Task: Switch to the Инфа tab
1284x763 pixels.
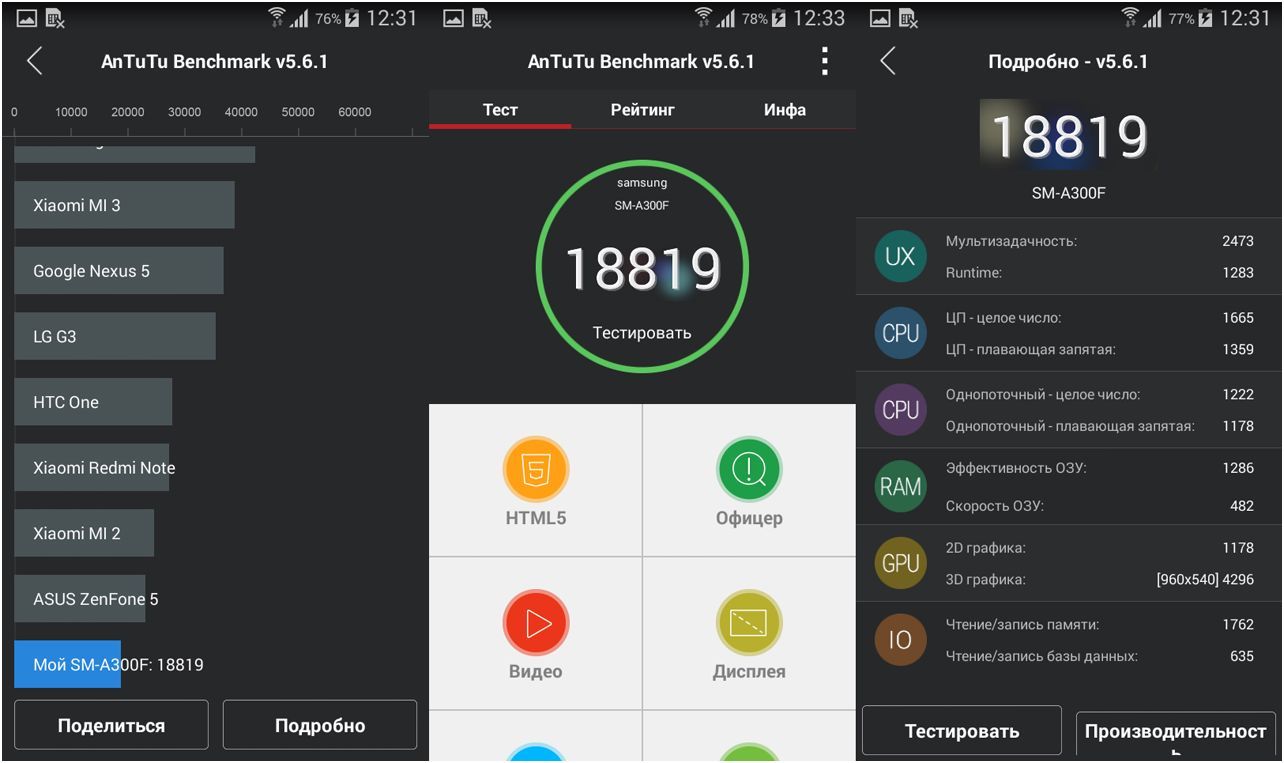Action: click(784, 110)
